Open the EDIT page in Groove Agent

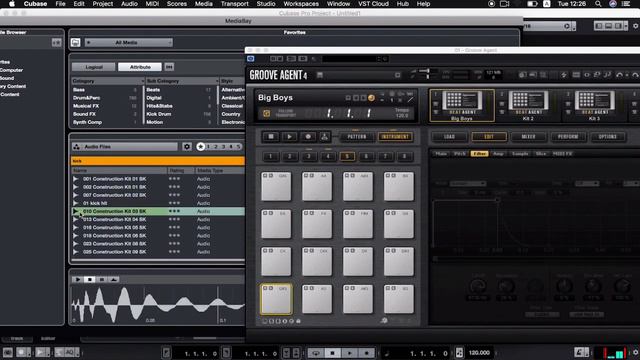(x=489, y=137)
